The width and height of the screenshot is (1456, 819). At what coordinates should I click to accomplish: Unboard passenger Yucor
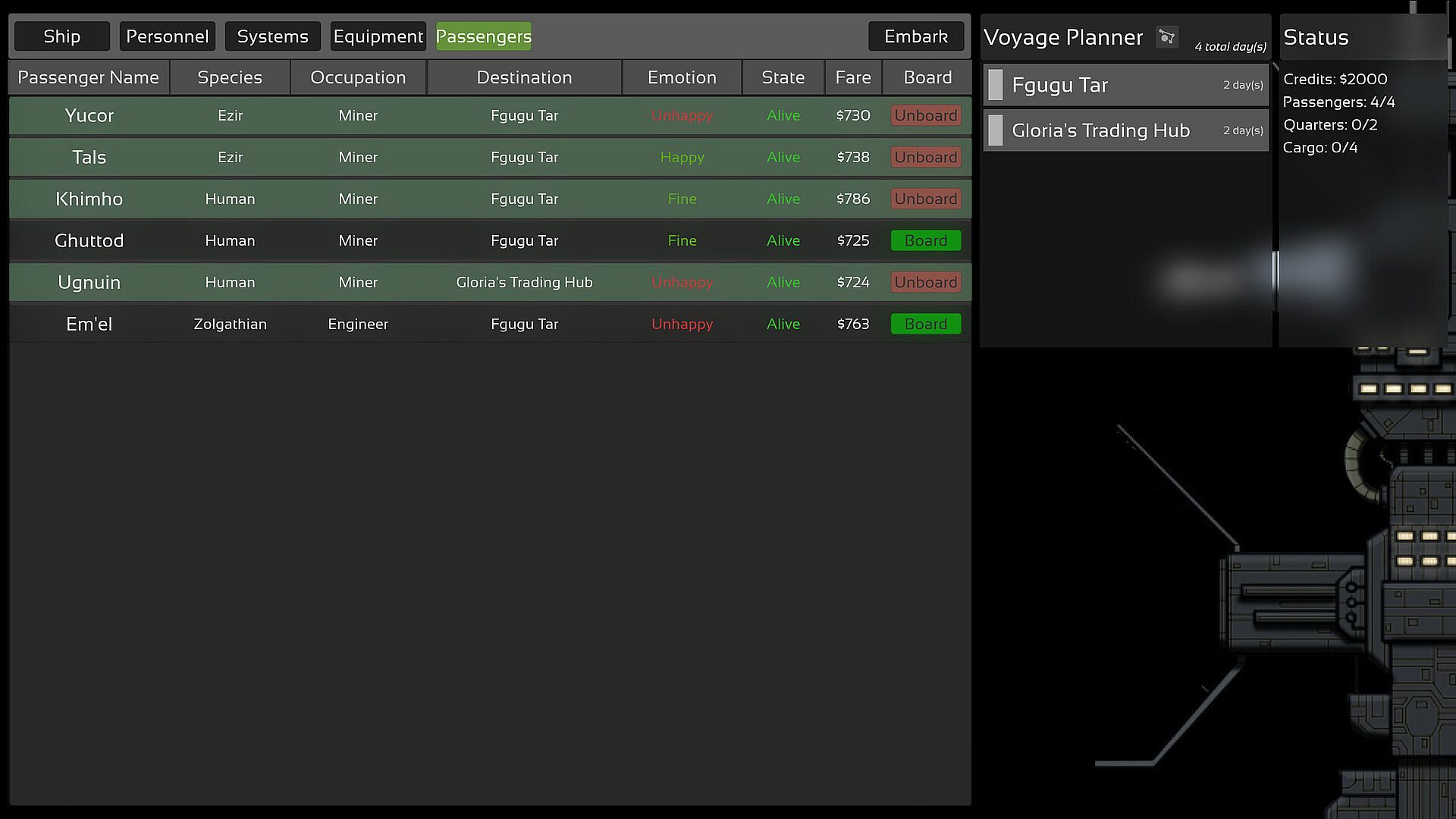[925, 115]
